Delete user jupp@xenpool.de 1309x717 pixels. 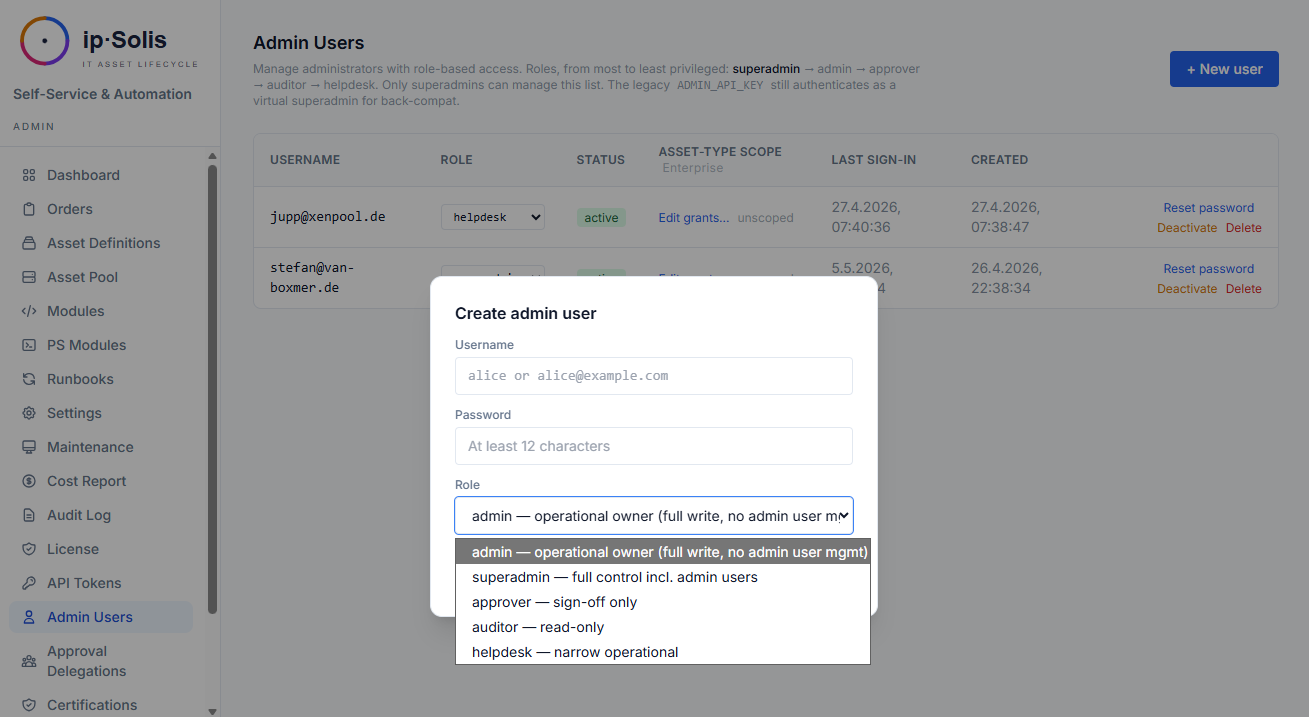click(1244, 228)
